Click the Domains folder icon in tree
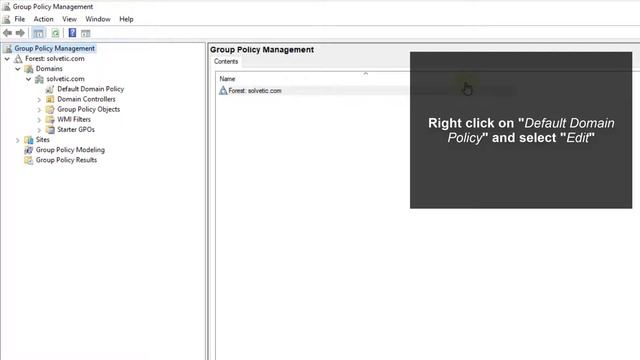This screenshot has height=360, width=640. tap(29, 69)
